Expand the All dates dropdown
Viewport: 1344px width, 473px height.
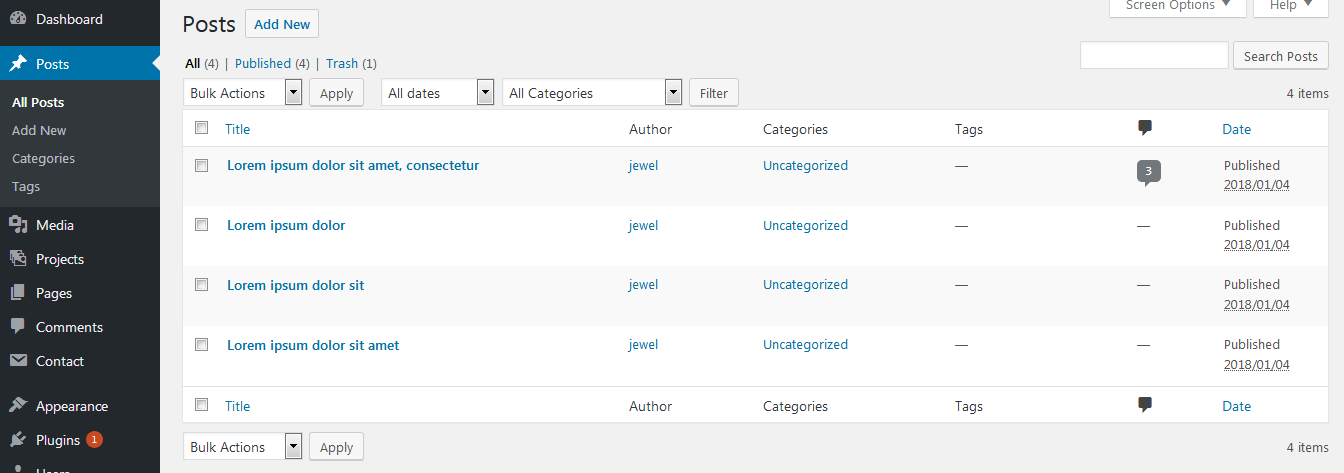coord(438,93)
